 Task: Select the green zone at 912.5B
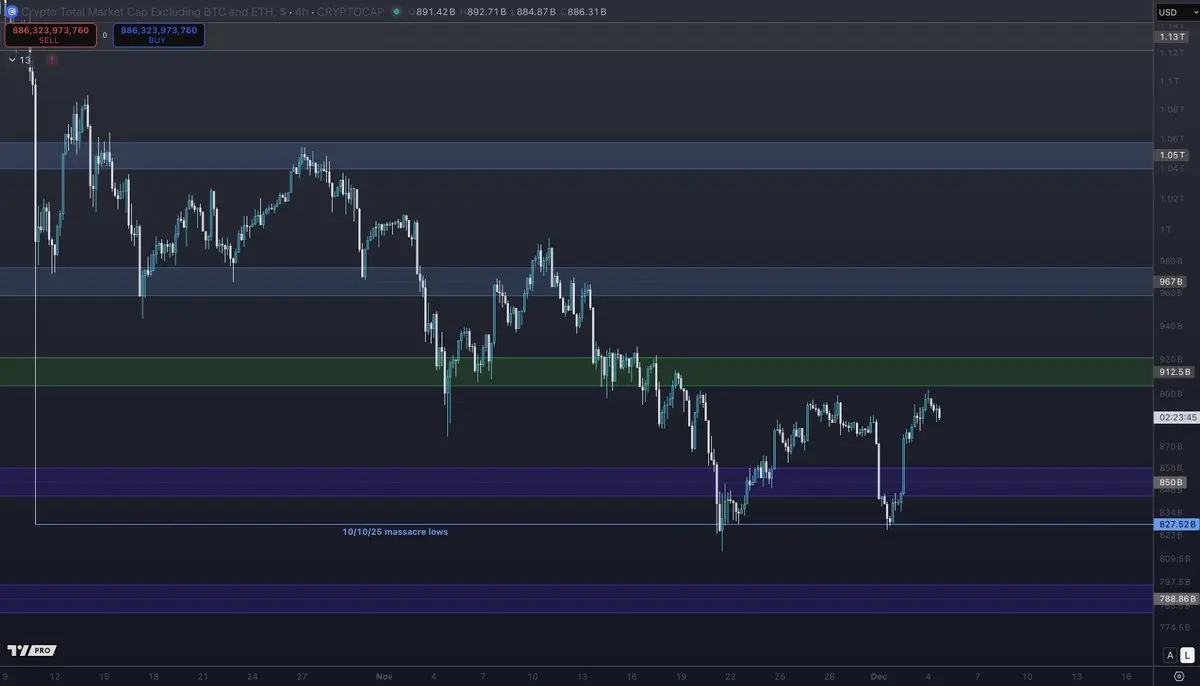click(576, 372)
